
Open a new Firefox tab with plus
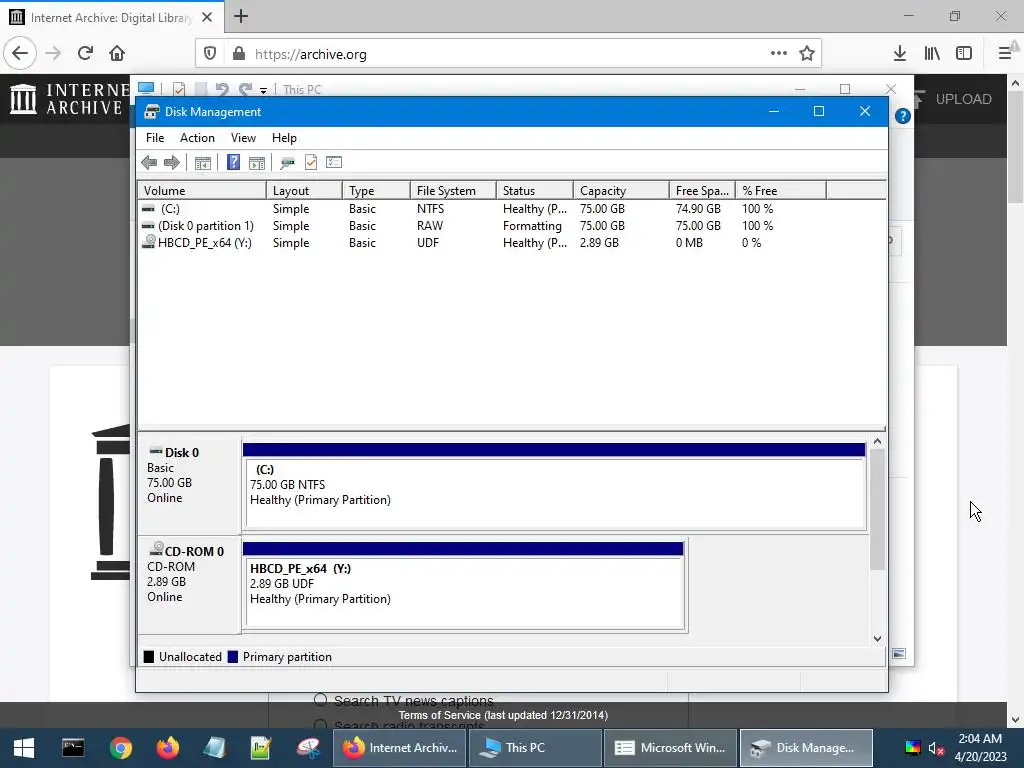[241, 16]
